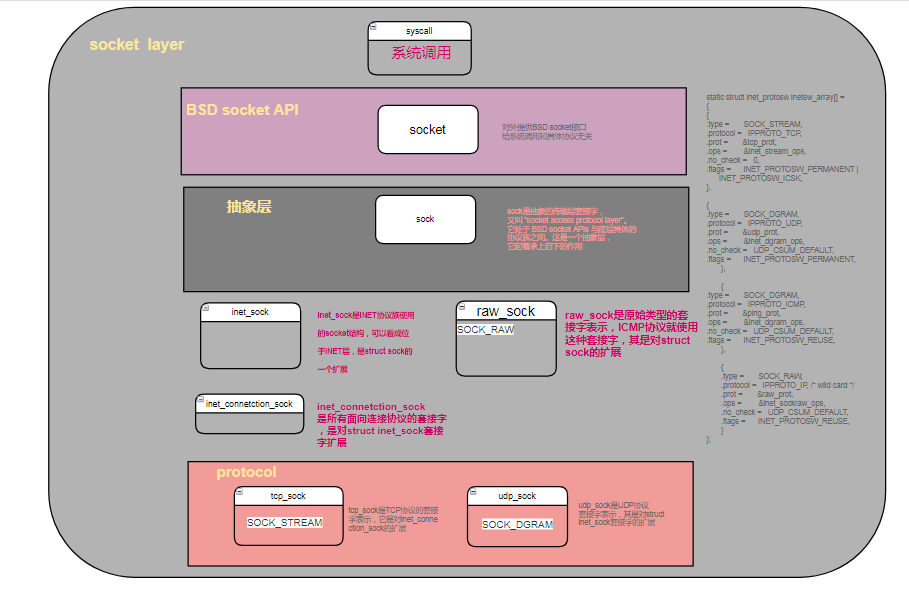The width and height of the screenshot is (909, 594).
Task: Select SOCK_DGRAM label in udp_sock box
Action: point(518,524)
